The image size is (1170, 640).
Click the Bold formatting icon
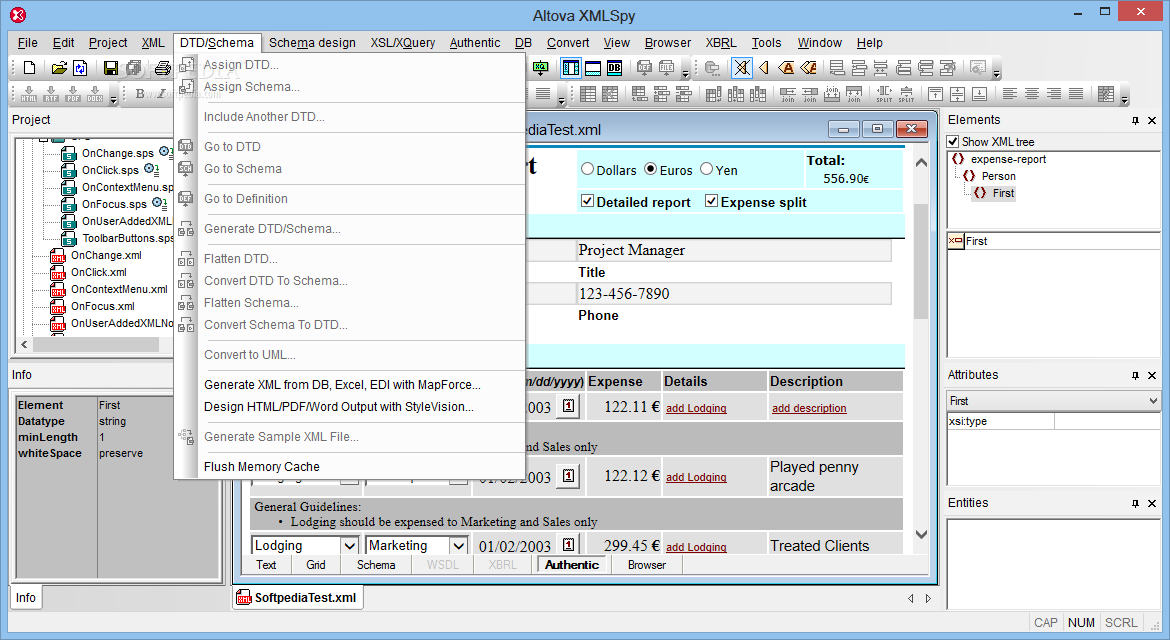140,93
